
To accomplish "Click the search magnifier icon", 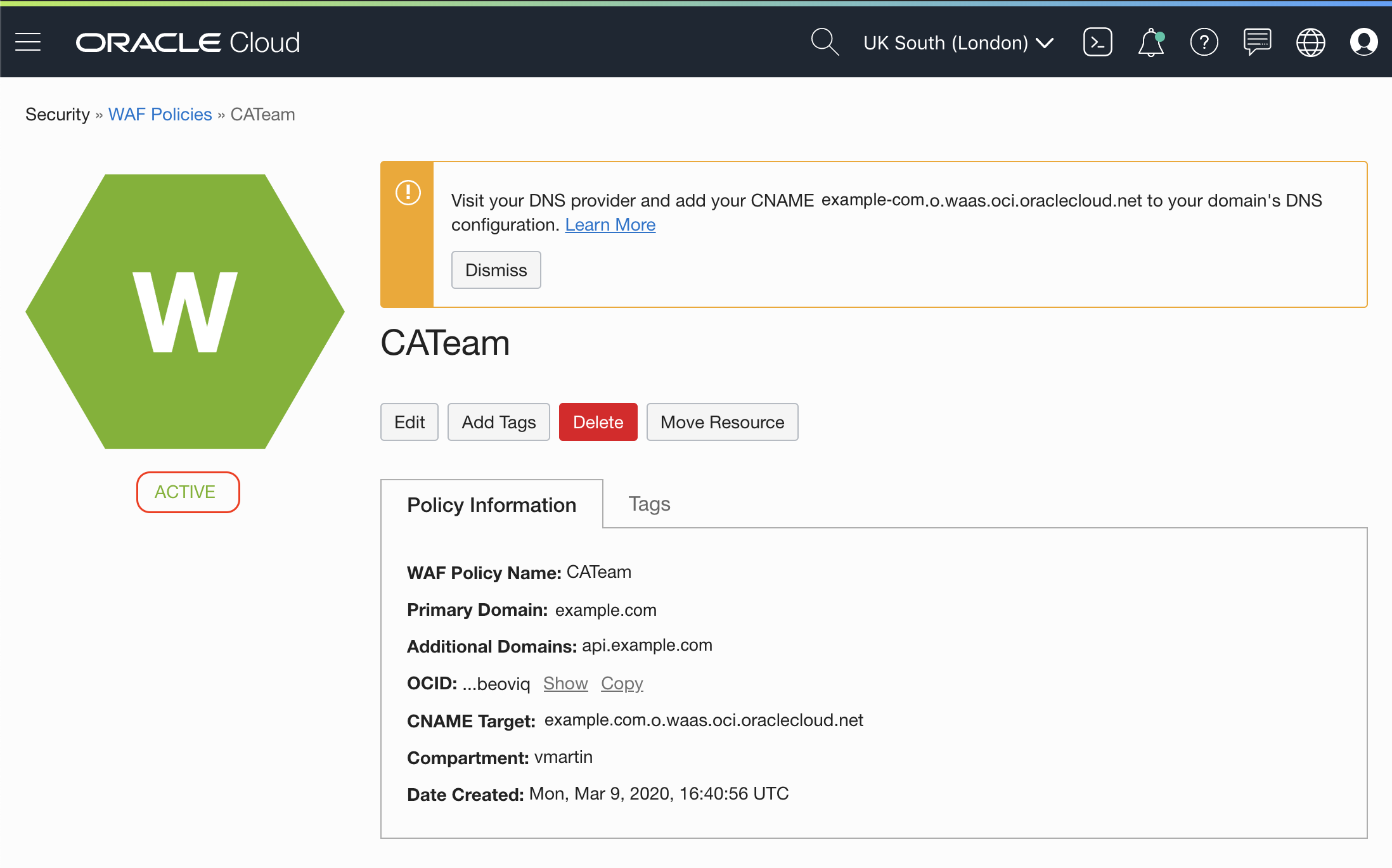I will (824, 42).
